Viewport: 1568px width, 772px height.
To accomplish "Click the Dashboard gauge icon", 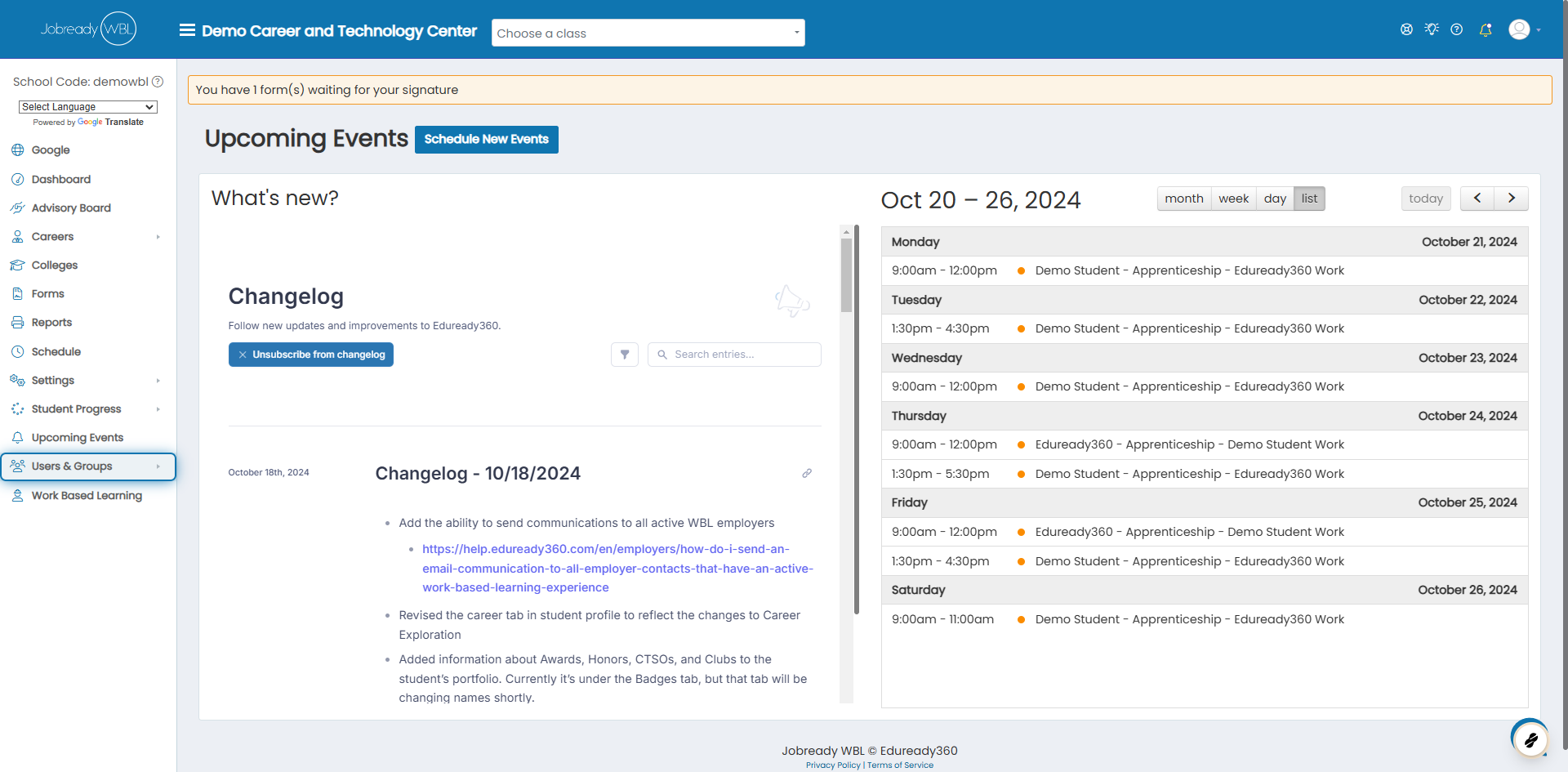I will pyautogui.click(x=17, y=179).
